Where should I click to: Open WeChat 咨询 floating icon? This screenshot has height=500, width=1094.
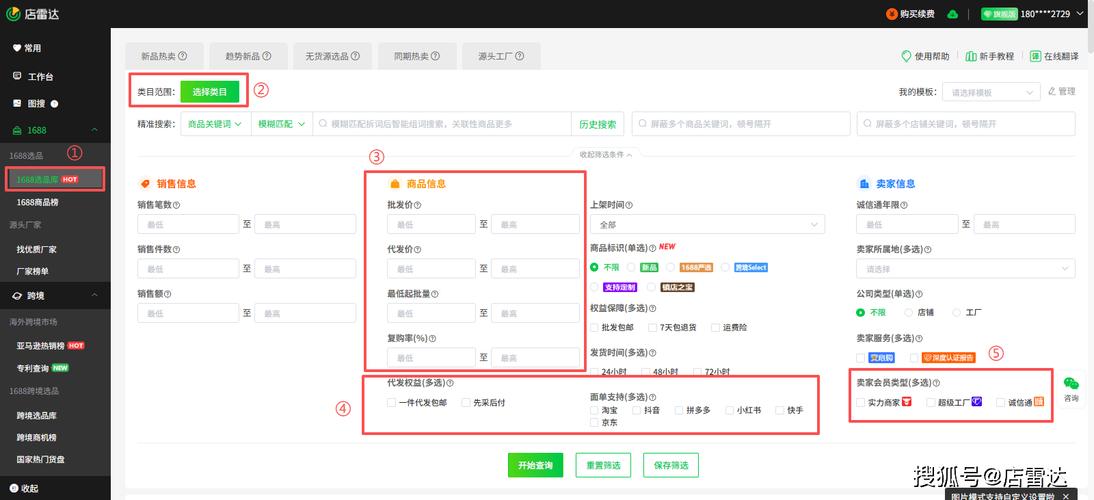coord(1070,383)
